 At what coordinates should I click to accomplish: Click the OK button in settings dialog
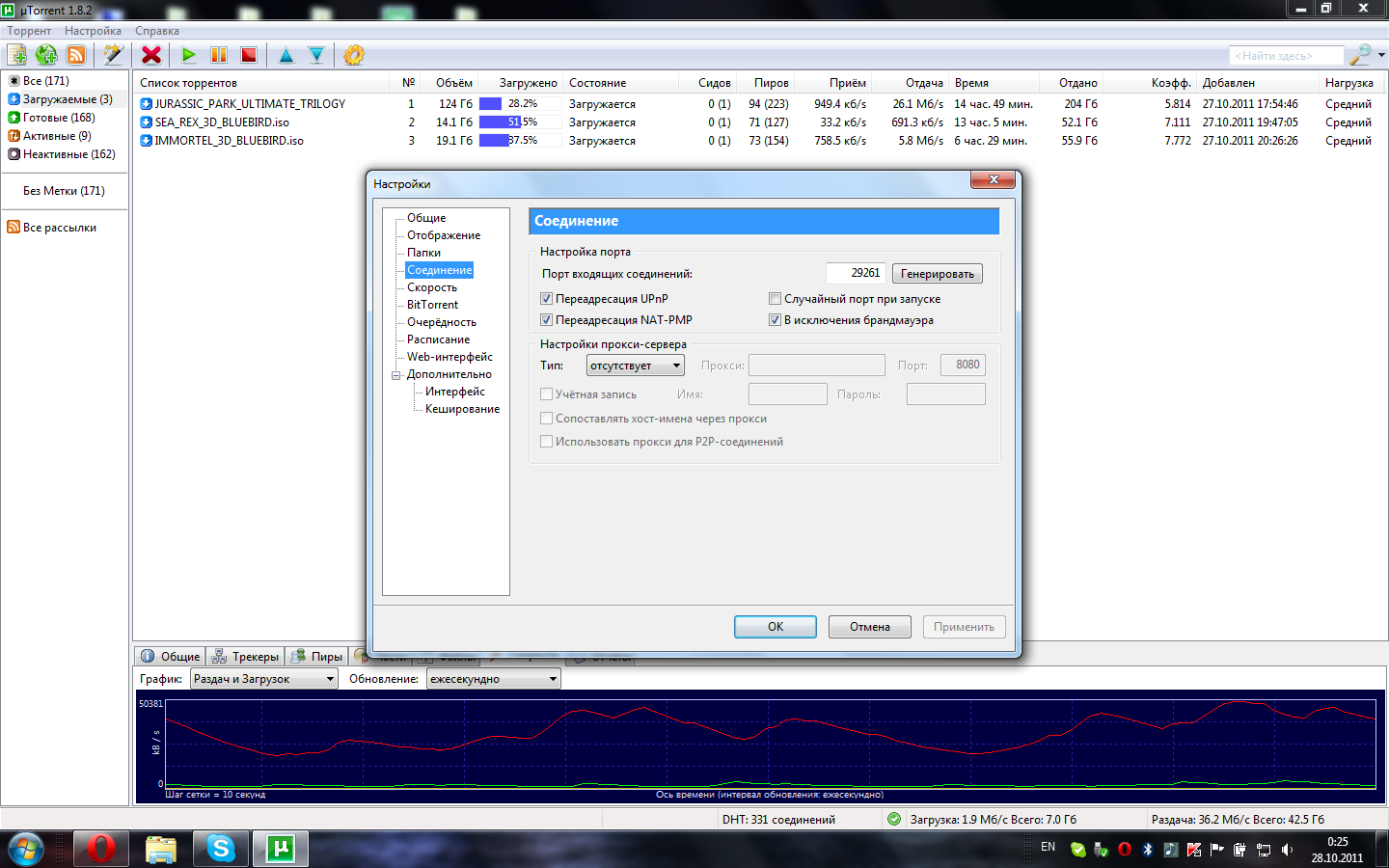pos(776,627)
